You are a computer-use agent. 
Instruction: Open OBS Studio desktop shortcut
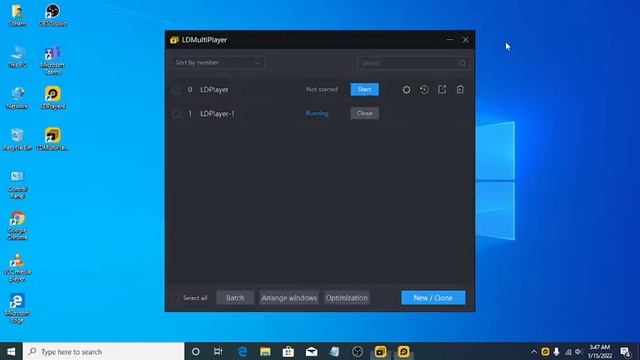(x=53, y=16)
